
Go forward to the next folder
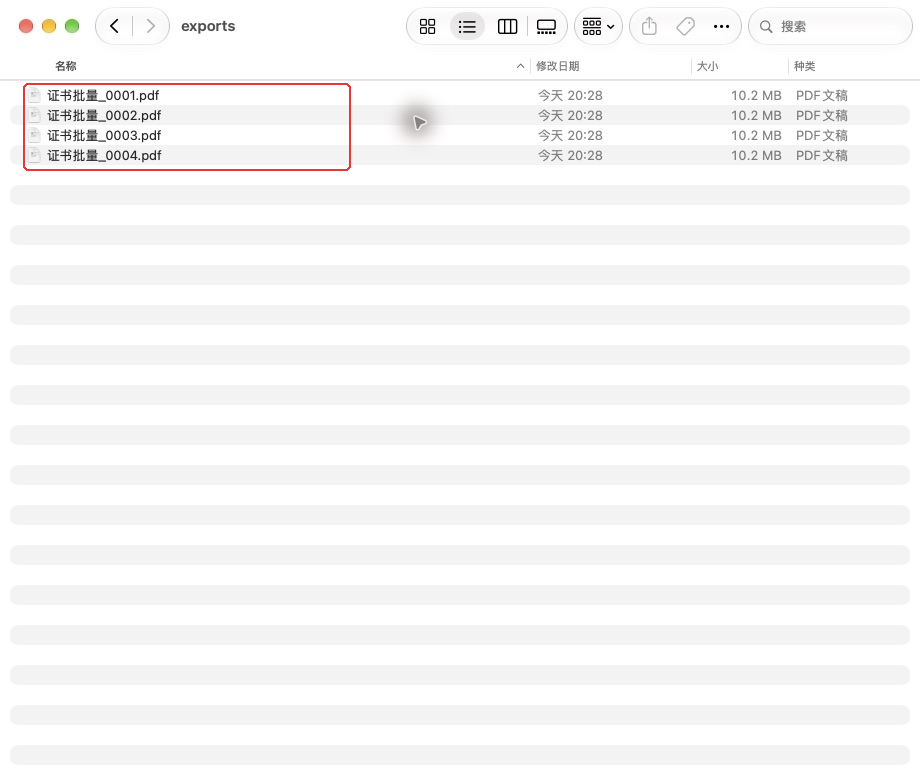[x=151, y=26]
